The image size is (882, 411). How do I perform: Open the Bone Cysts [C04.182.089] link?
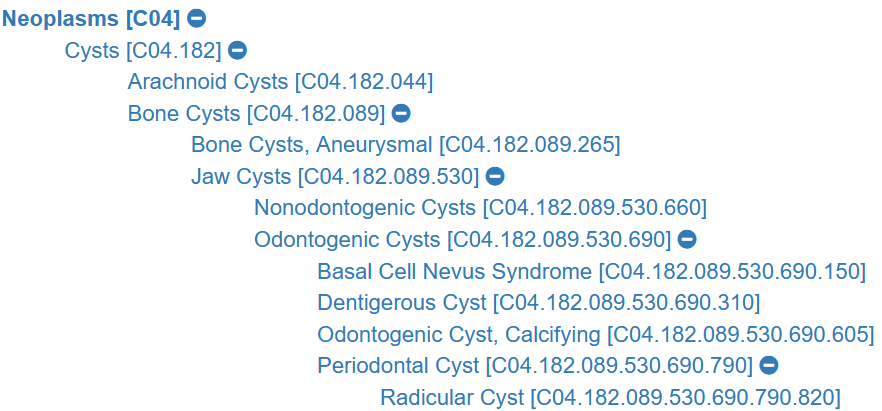(256, 113)
